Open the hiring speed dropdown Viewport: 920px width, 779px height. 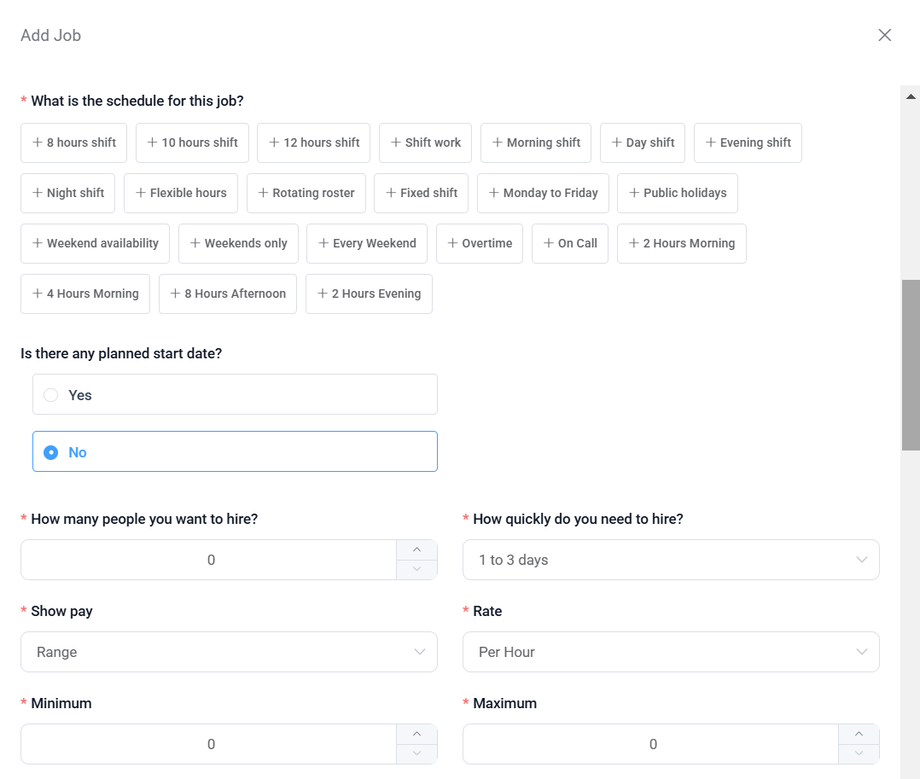(x=670, y=560)
